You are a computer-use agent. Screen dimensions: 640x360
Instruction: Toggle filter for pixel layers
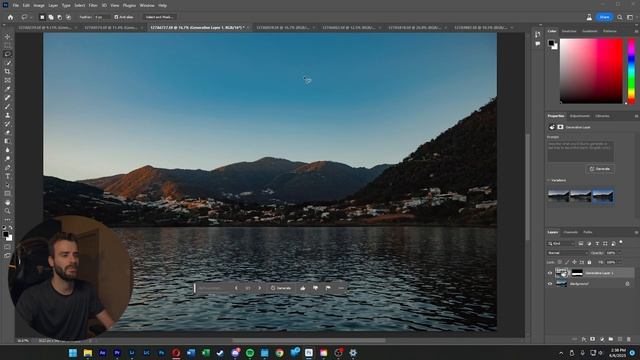click(581, 244)
